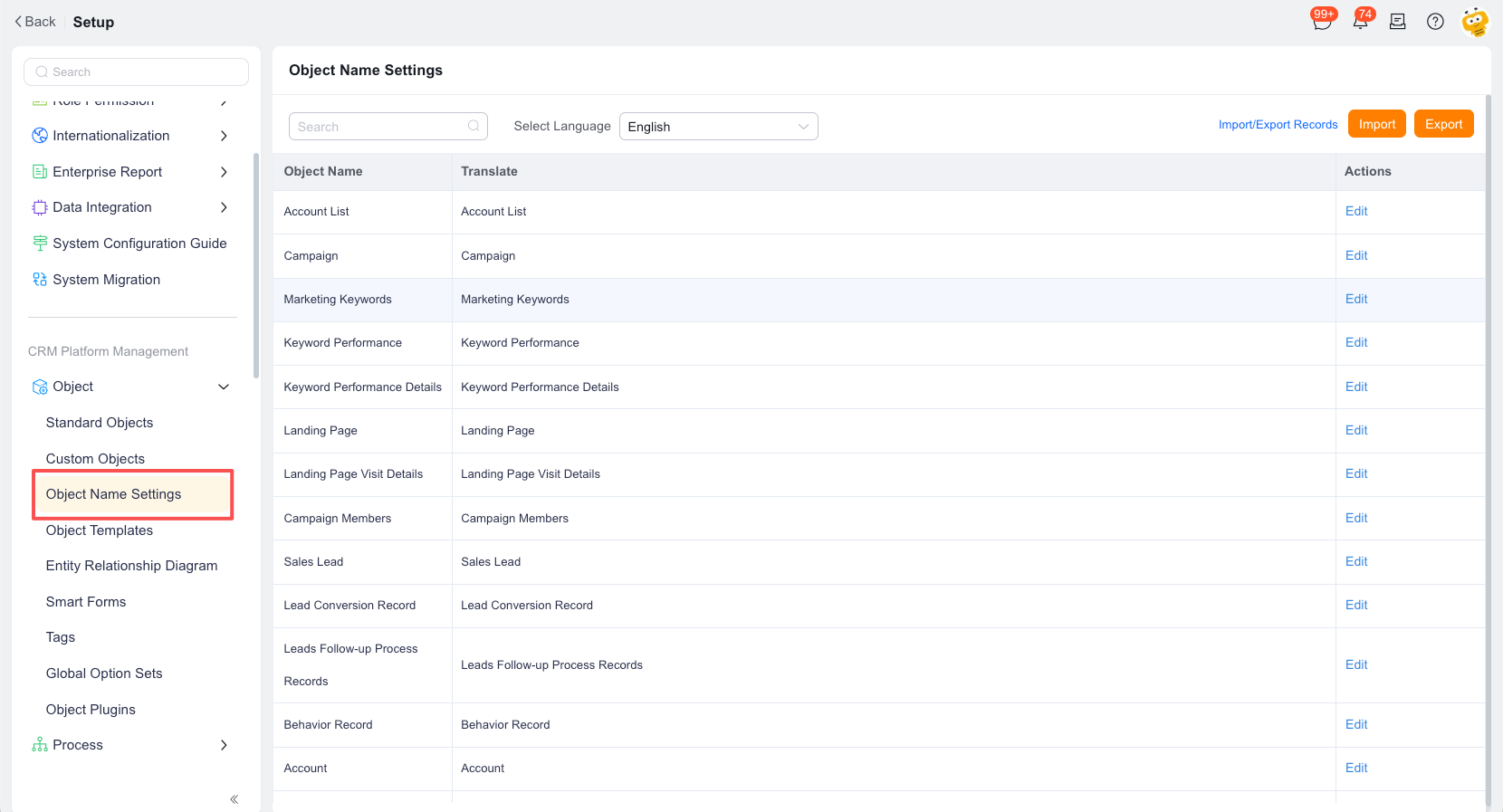Click the Object cube icon

[40, 387]
